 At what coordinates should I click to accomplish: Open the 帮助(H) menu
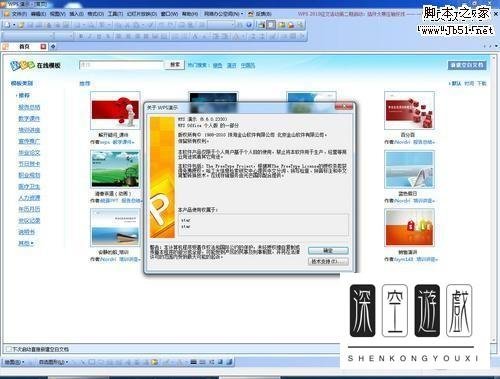(190, 14)
